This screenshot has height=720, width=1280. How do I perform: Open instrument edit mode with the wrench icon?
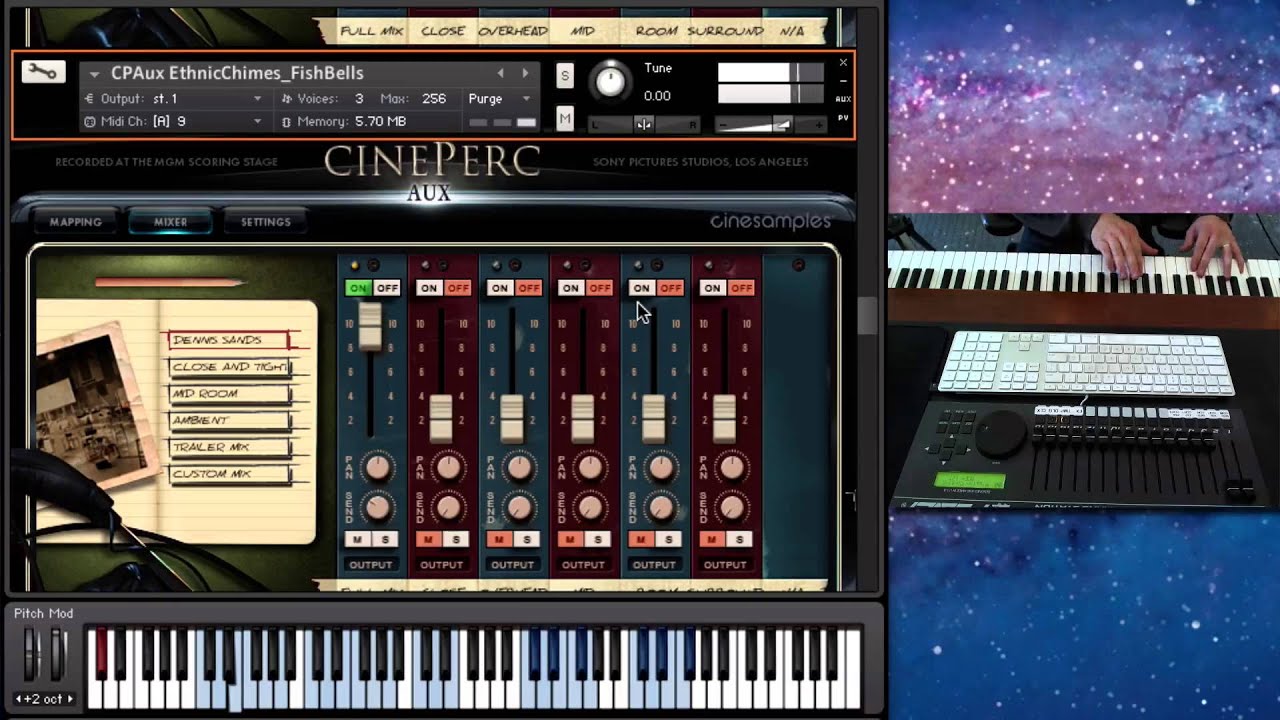(43, 72)
